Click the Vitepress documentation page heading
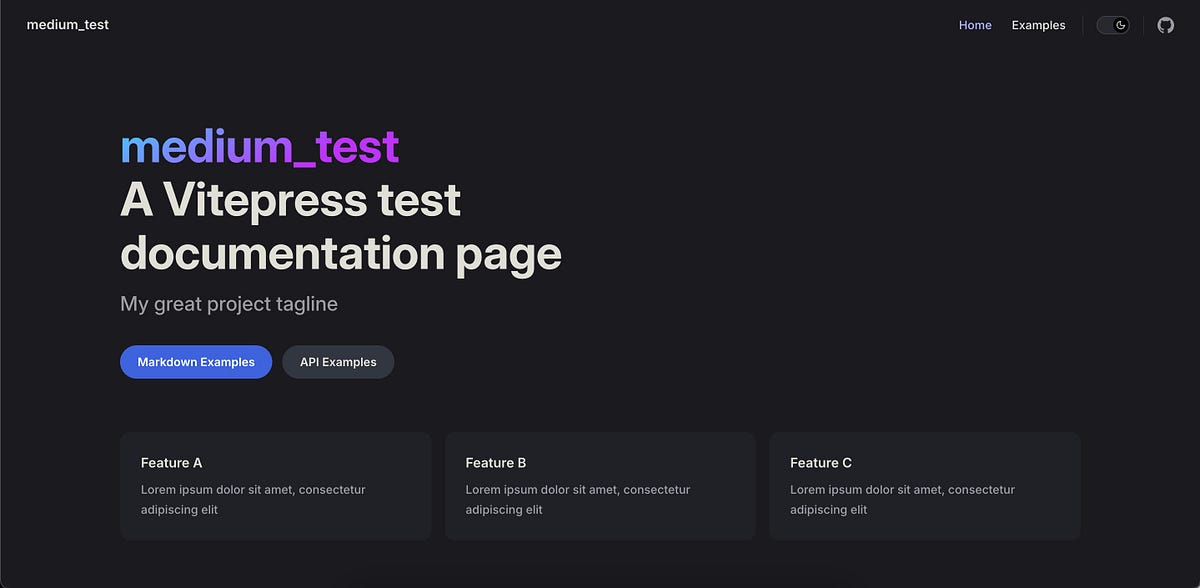The width and height of the screenshot is (1200, 588). pos(340,228)
